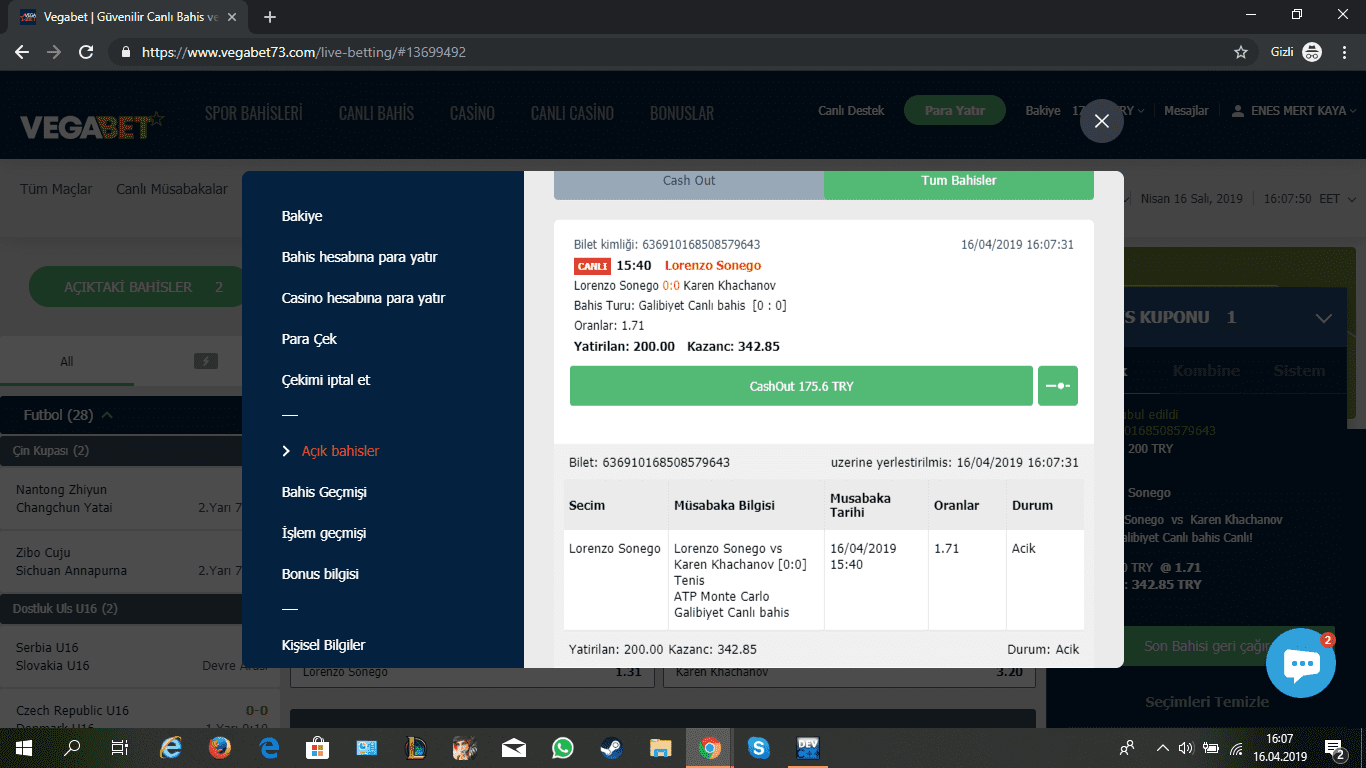Open Canlı Casino in top navigation

coord(572,113)
